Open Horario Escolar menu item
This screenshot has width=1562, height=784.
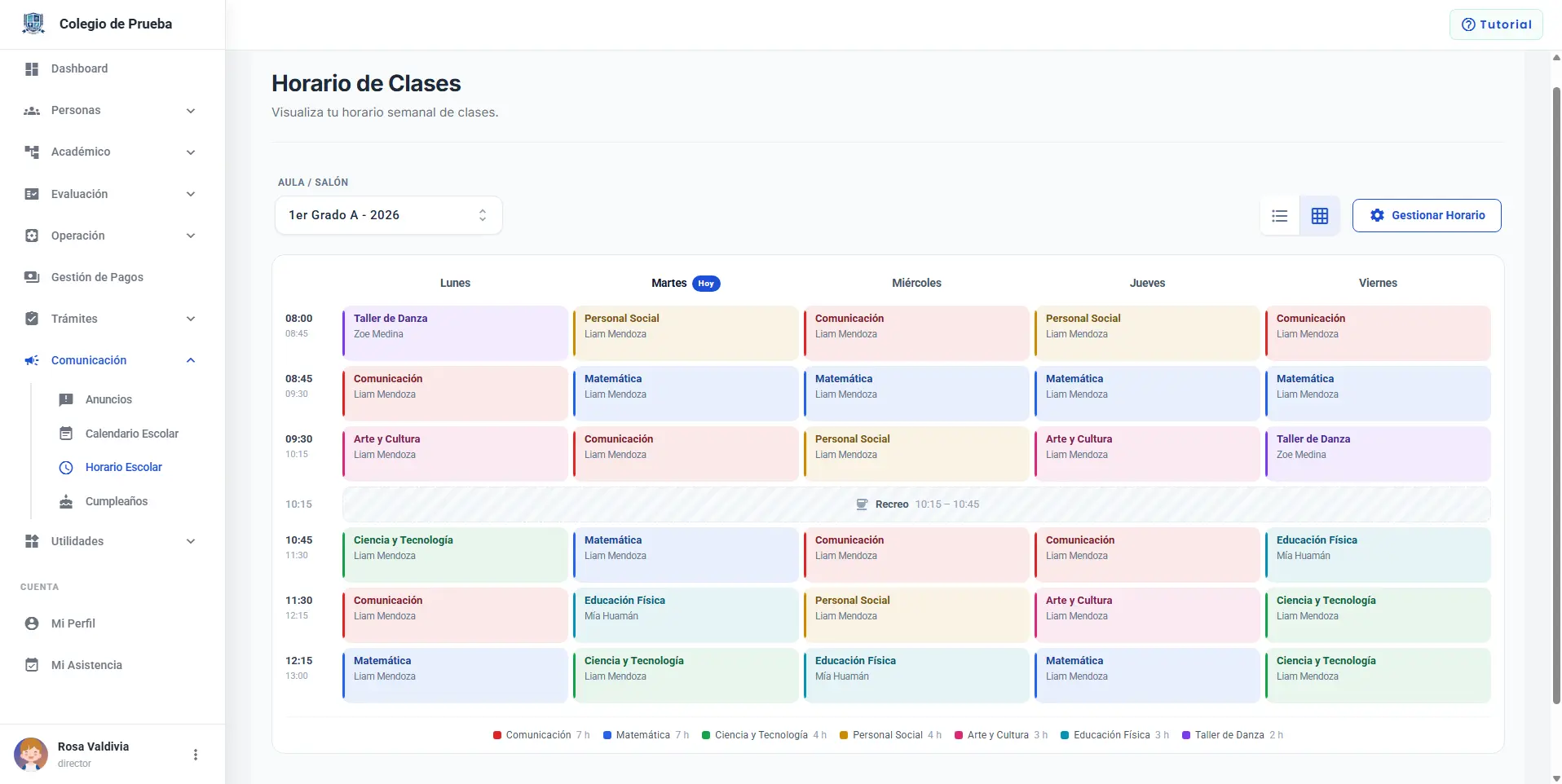coord(123,467)
